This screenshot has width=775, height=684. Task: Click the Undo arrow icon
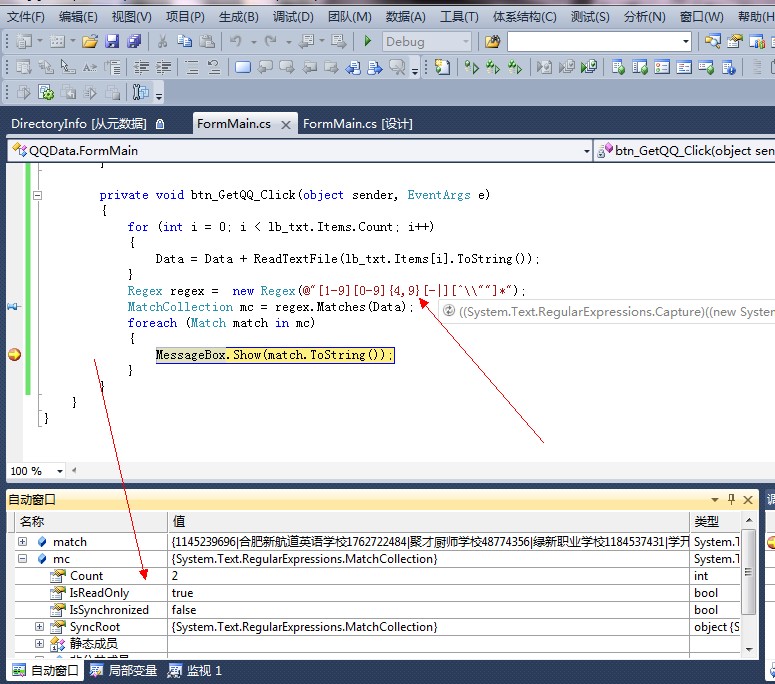(x=236, y=41)
